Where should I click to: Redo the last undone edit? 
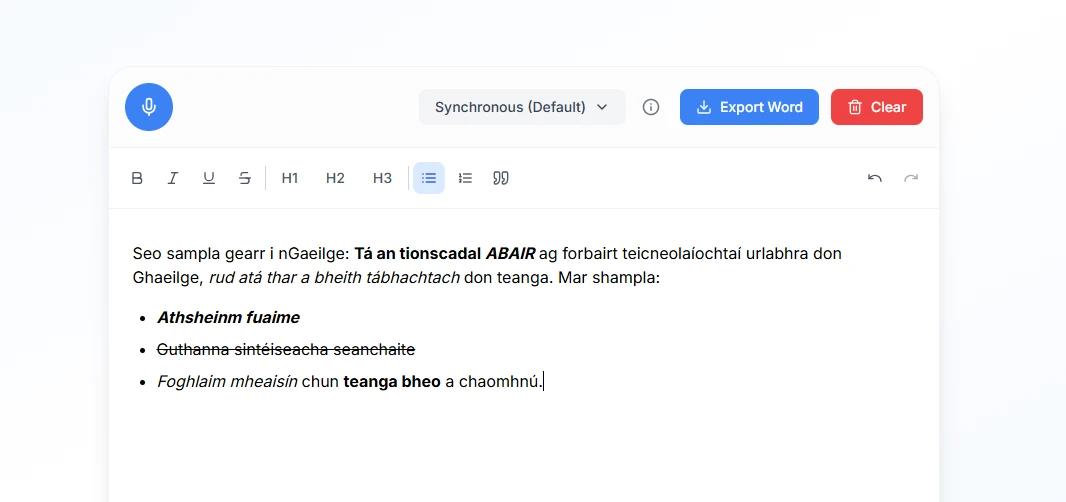pos(911,178)
